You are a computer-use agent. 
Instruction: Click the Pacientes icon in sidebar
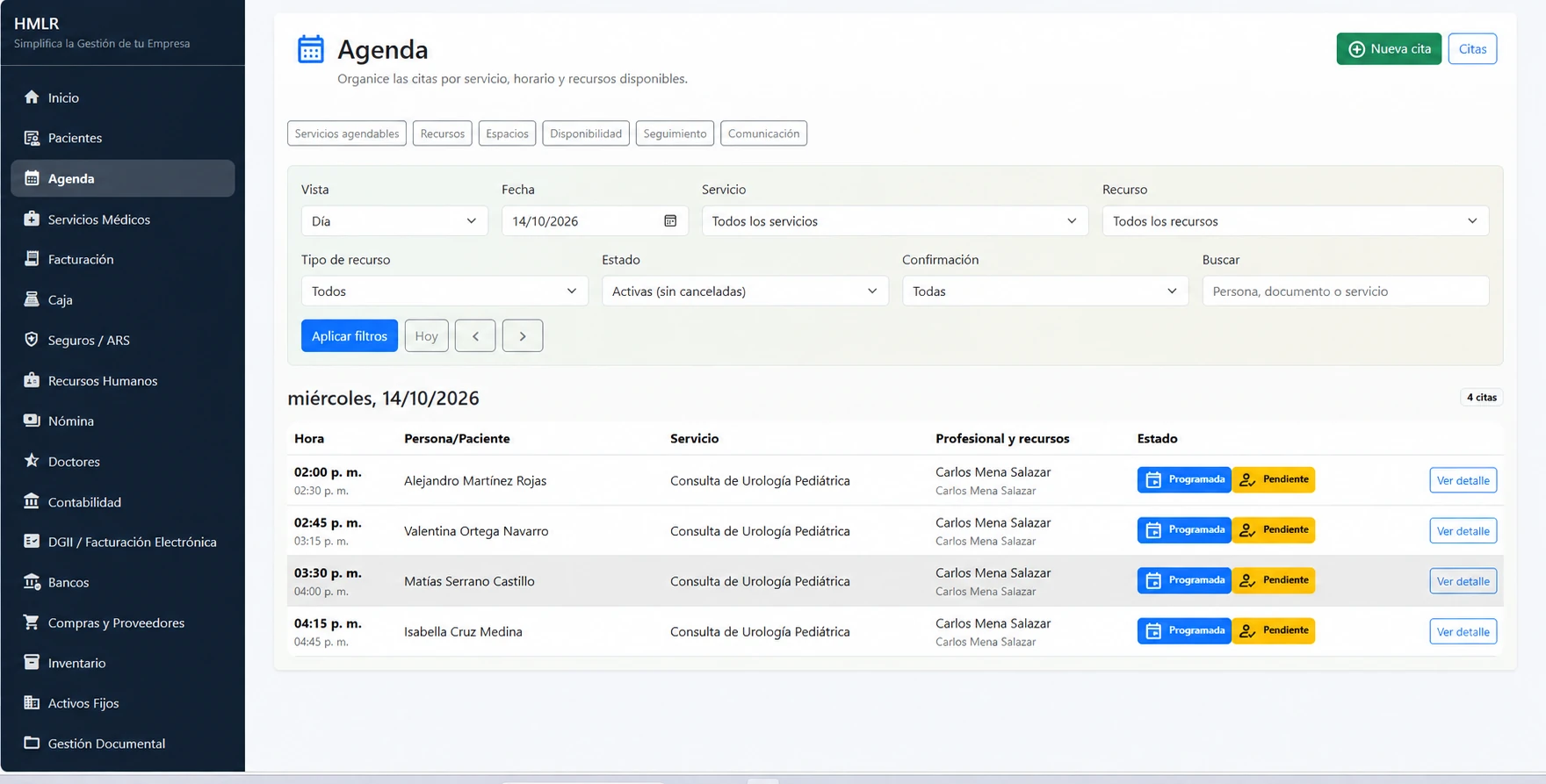point(32,137)
